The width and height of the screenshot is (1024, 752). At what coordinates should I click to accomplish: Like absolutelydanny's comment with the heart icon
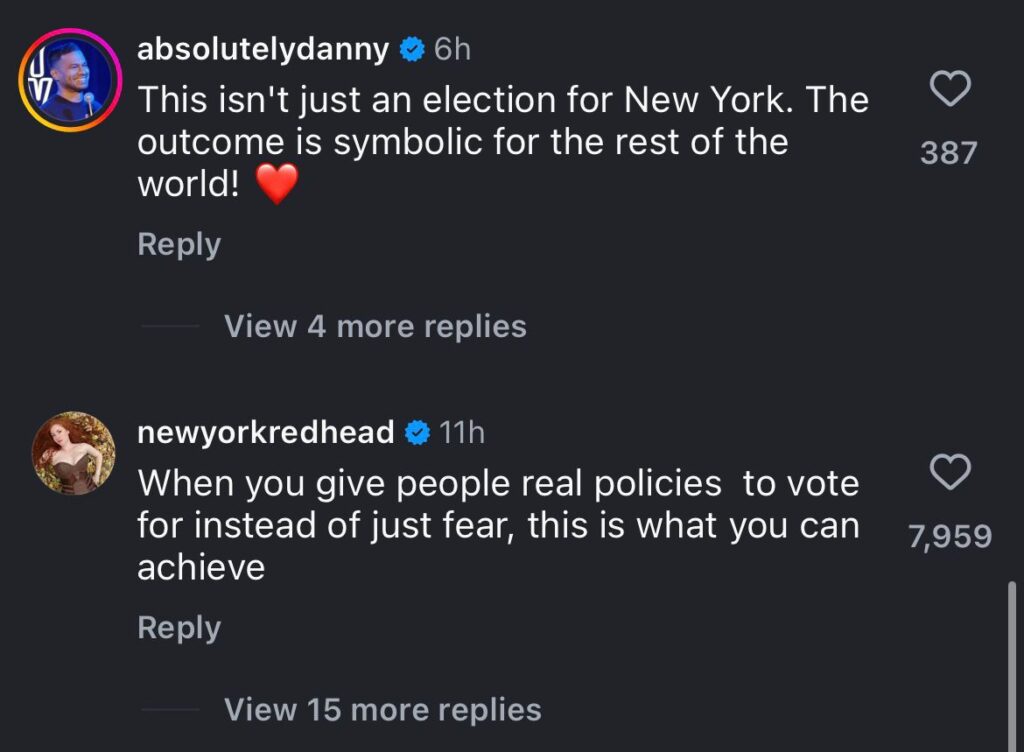[949, 91]
